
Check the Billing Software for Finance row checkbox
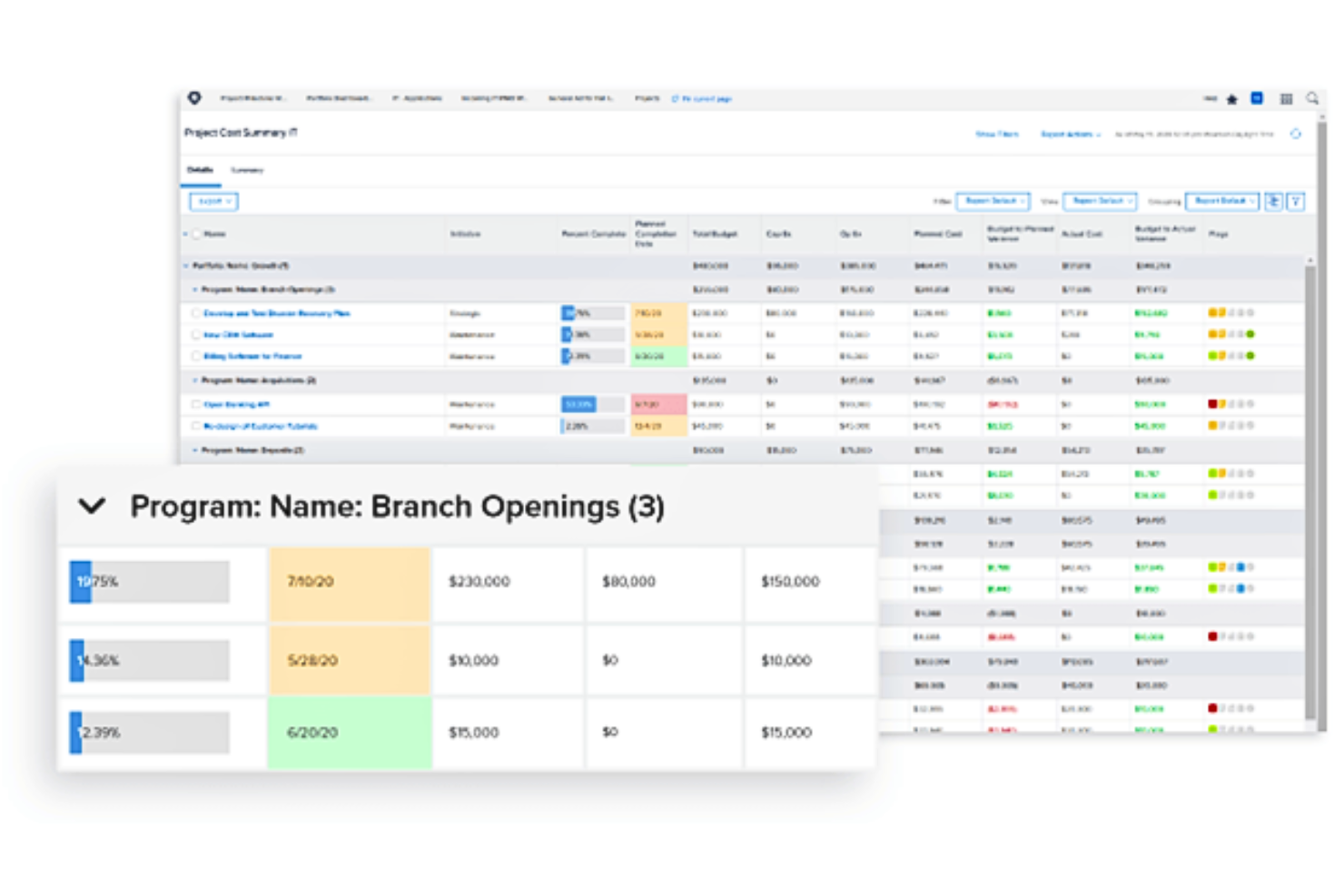click(x=196, y=356)
